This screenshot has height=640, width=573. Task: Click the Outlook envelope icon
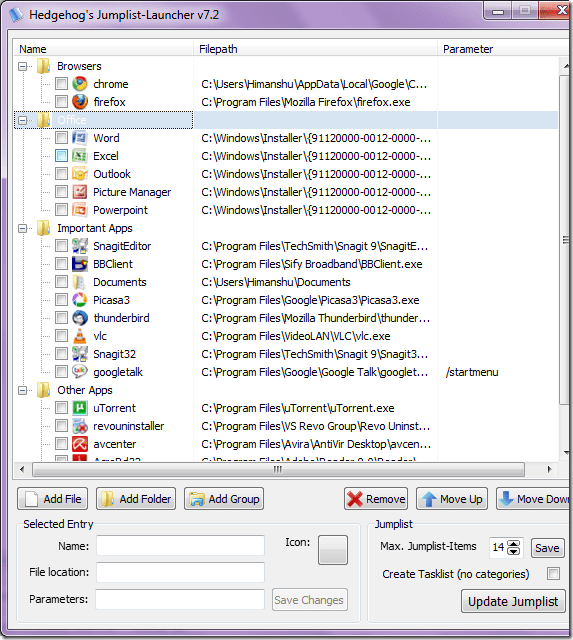(80, 174)
